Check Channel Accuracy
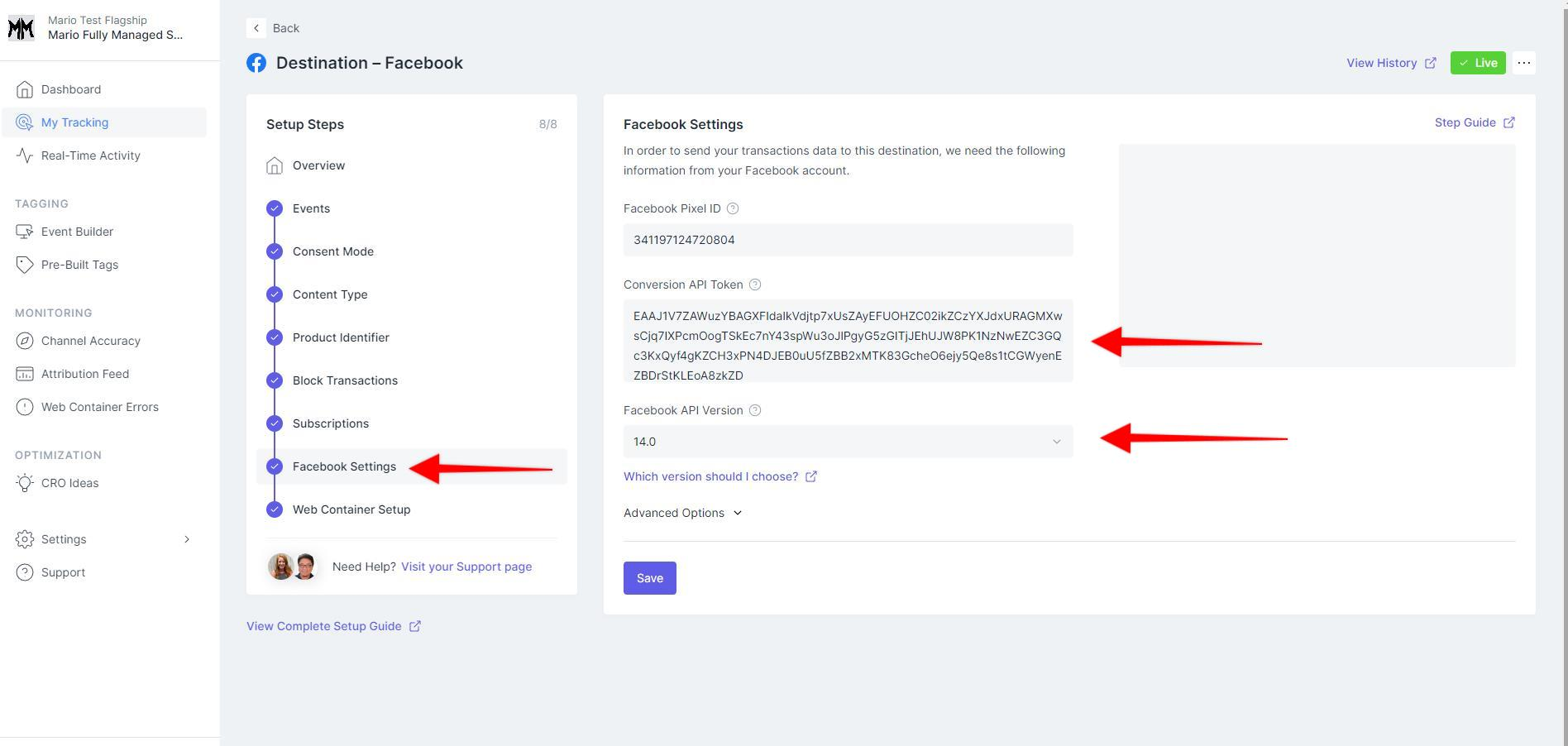Screen dimensions: 1568x746 (90, 341)
